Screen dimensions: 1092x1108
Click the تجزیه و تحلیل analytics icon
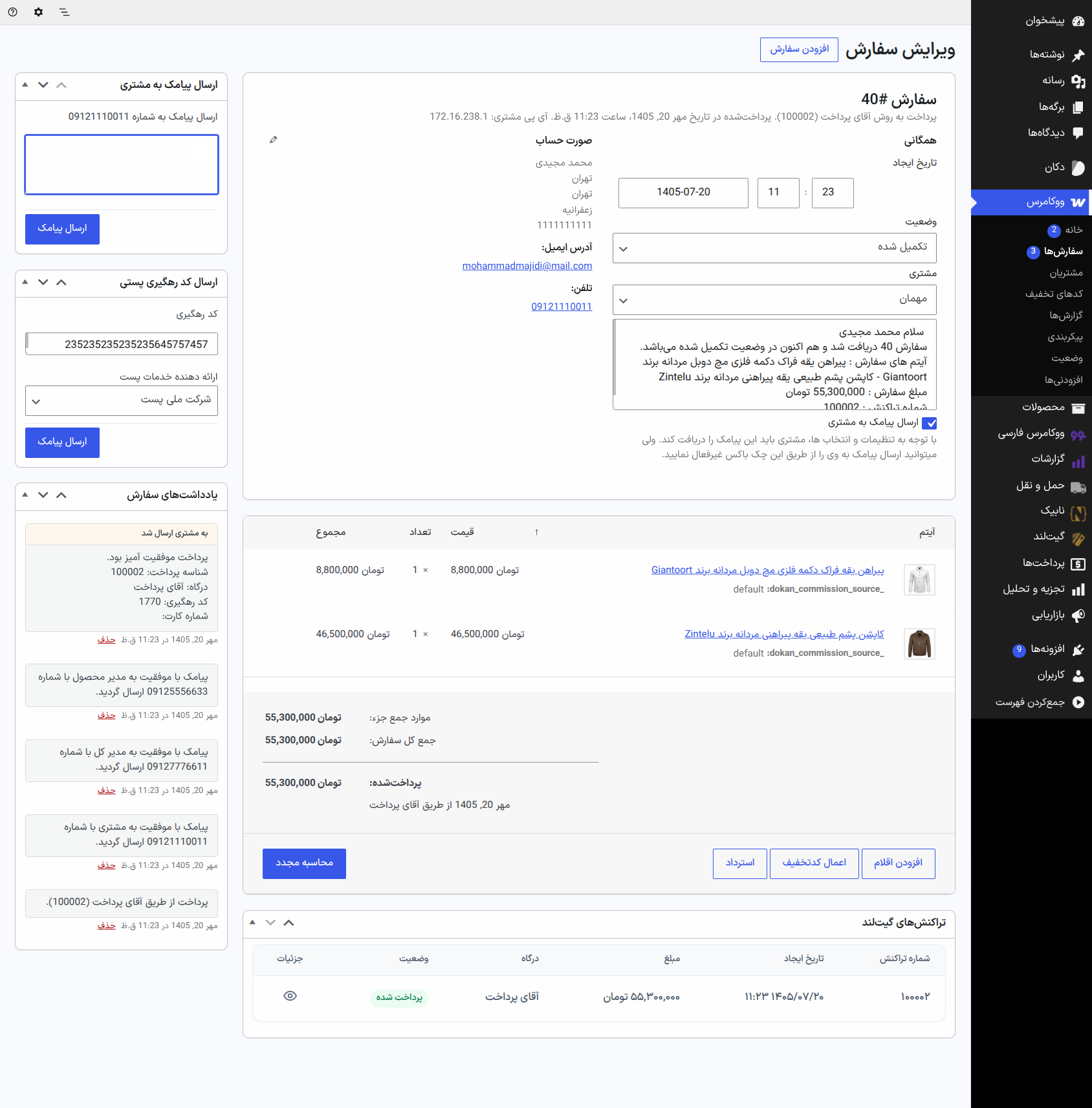(1078, 589)
